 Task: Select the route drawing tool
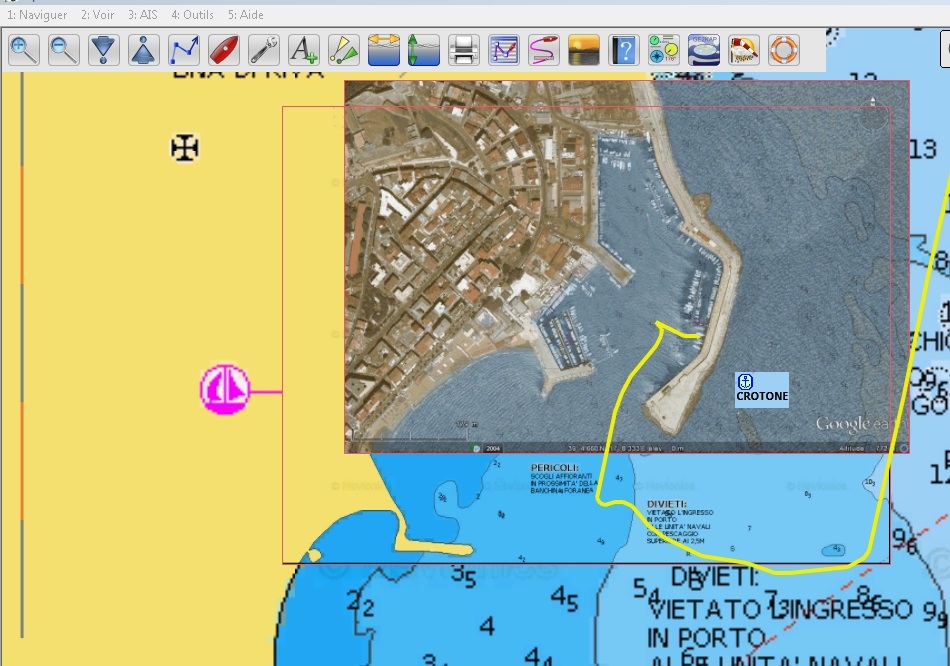point(184,49)
